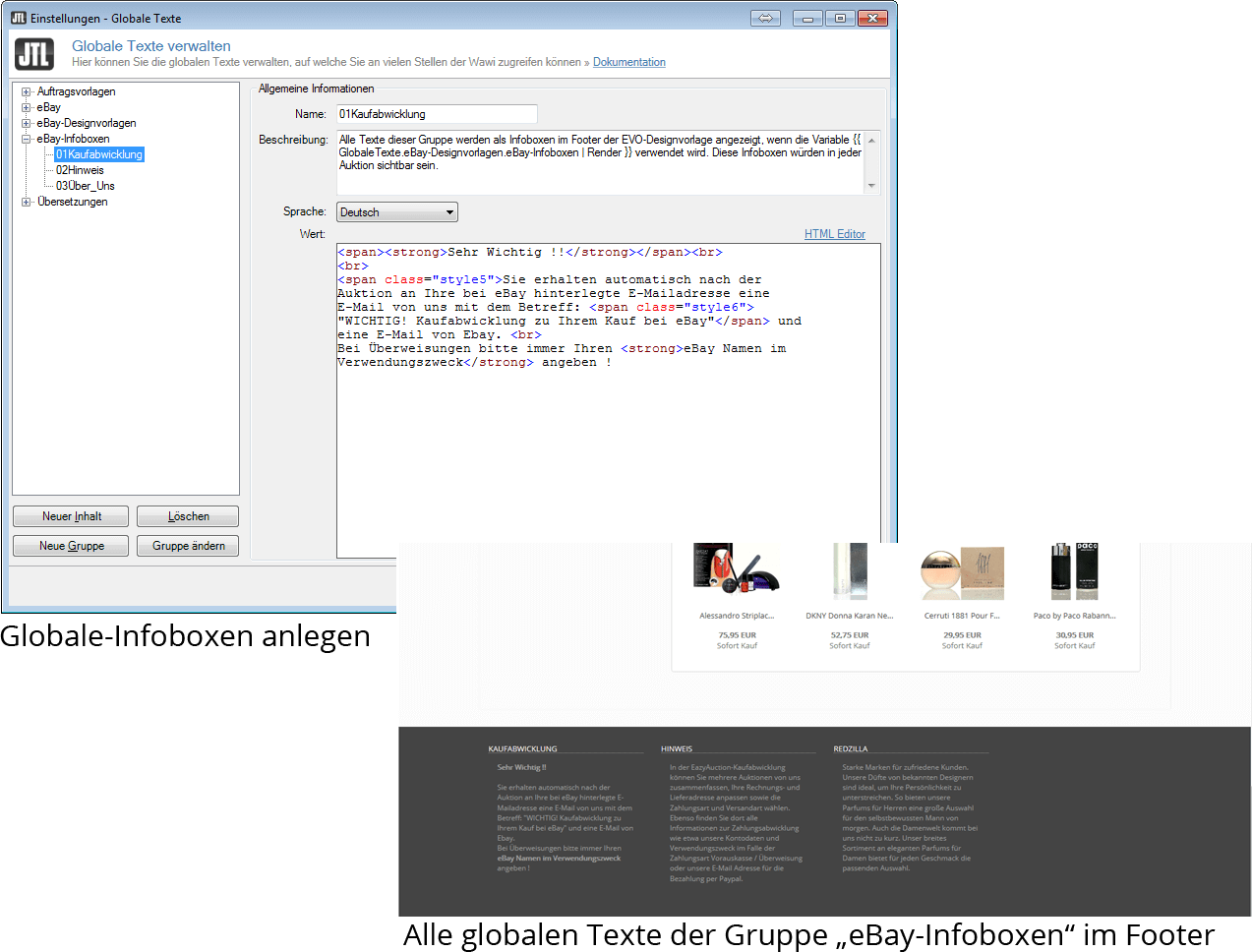This screenshot has height=952, width=1252.
Task: Select the 02Hinweis tree item
Action: coord(80,170)
